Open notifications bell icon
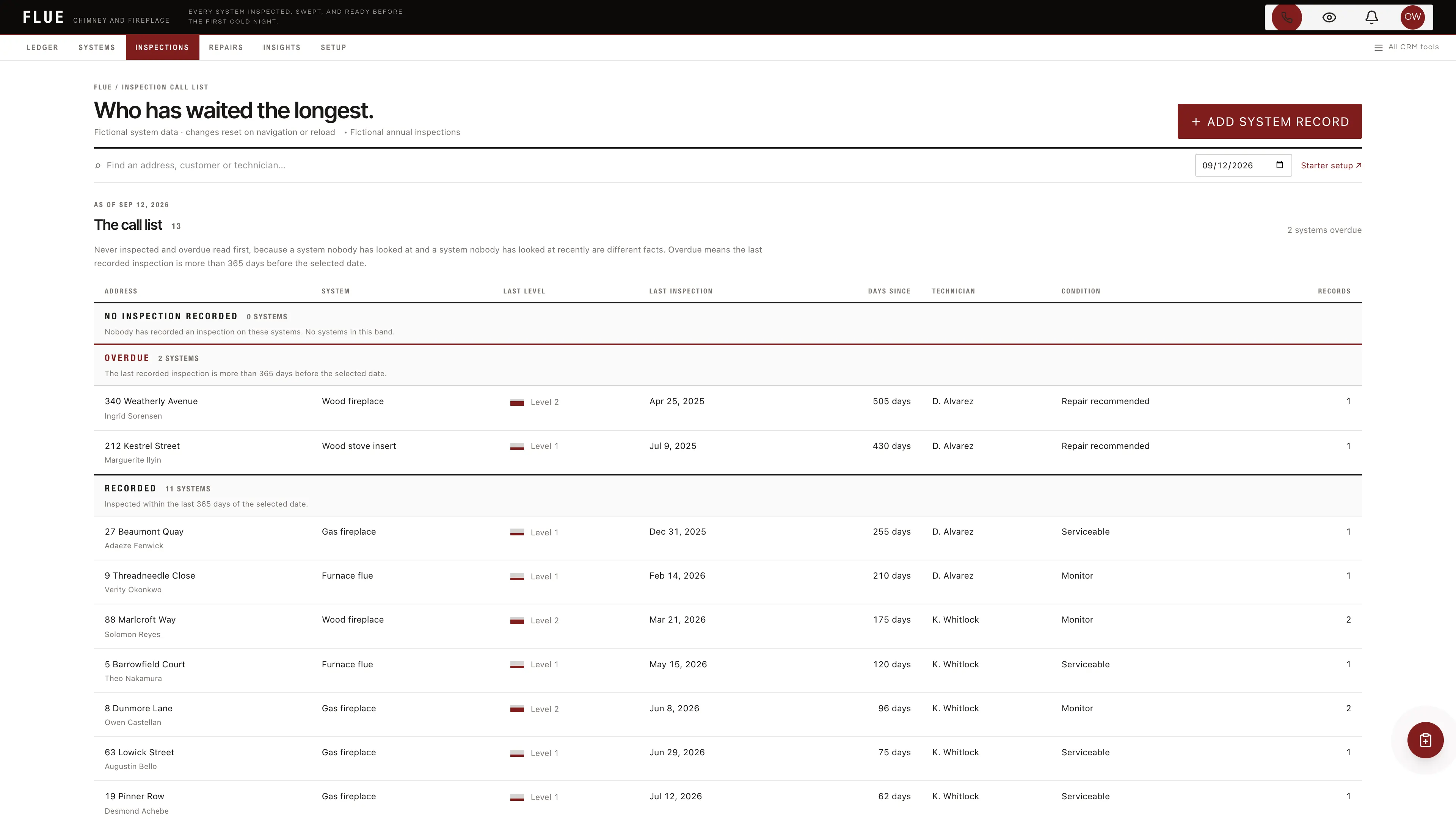 point(1372,17)
